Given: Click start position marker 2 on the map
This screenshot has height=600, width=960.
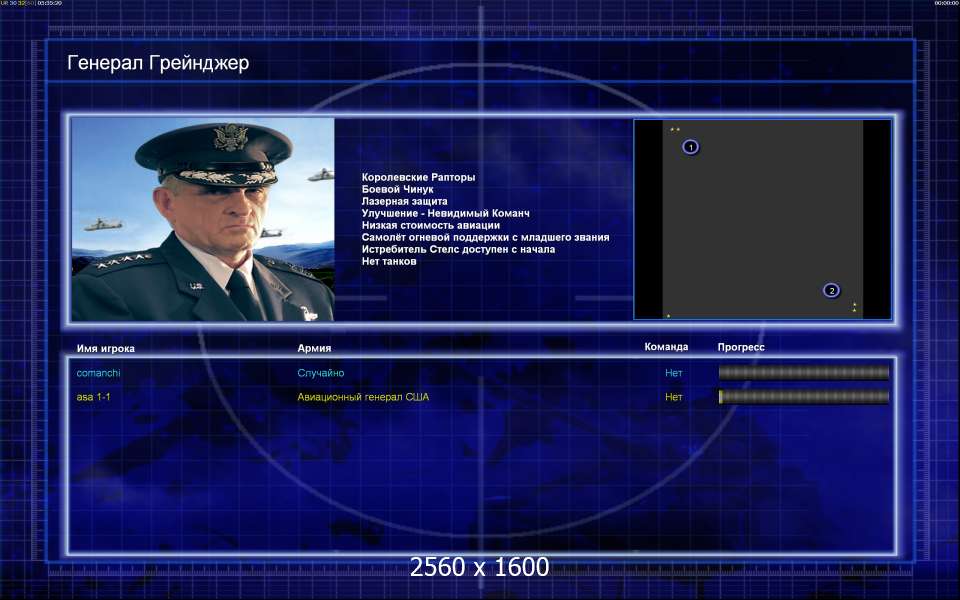Looking at the screenshot, I should tap(831, 290).
